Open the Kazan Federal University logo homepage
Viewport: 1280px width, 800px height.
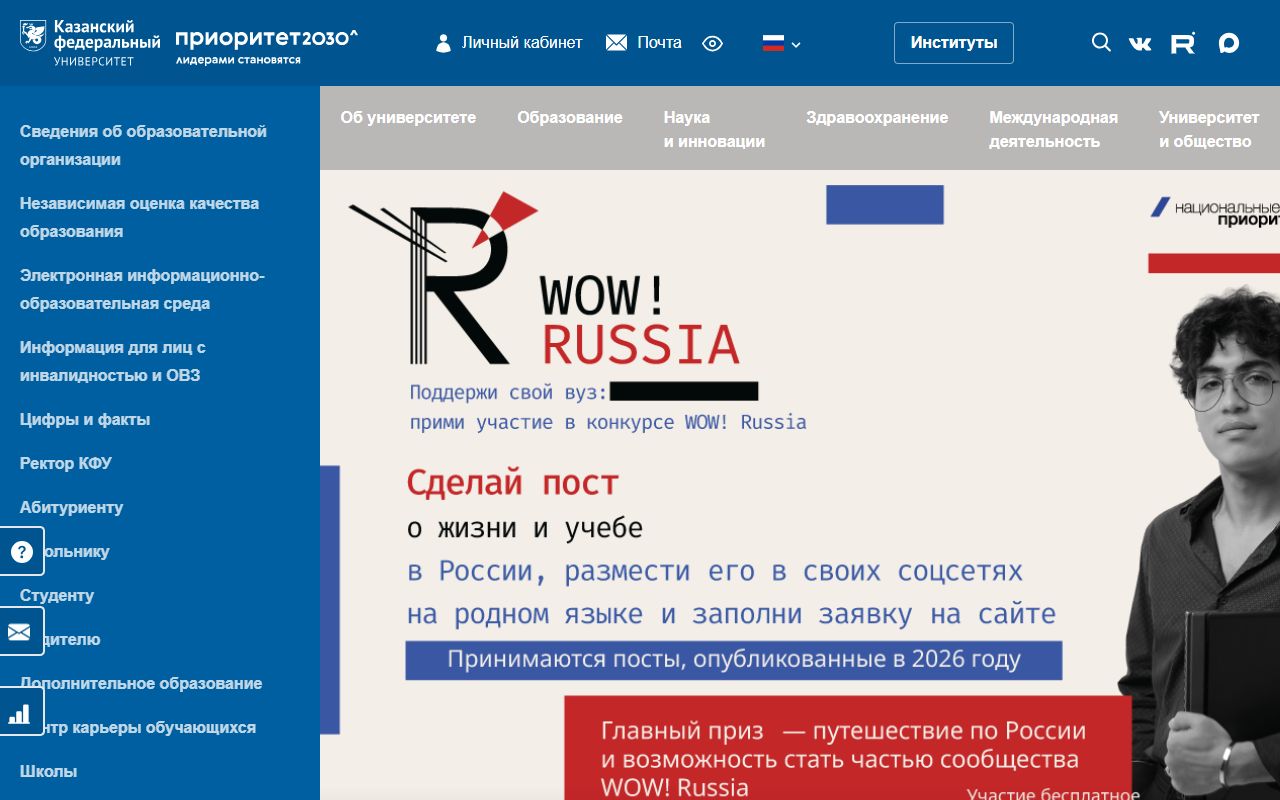tap(90, 43)
